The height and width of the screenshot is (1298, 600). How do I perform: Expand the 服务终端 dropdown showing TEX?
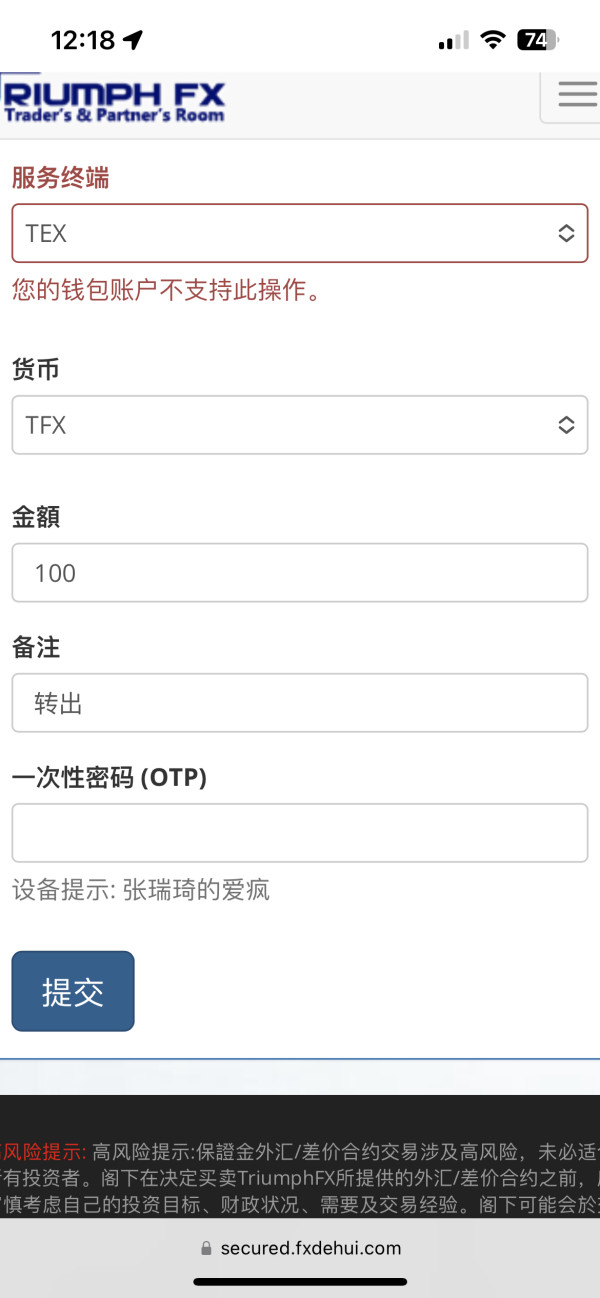(x=300, y=234)
